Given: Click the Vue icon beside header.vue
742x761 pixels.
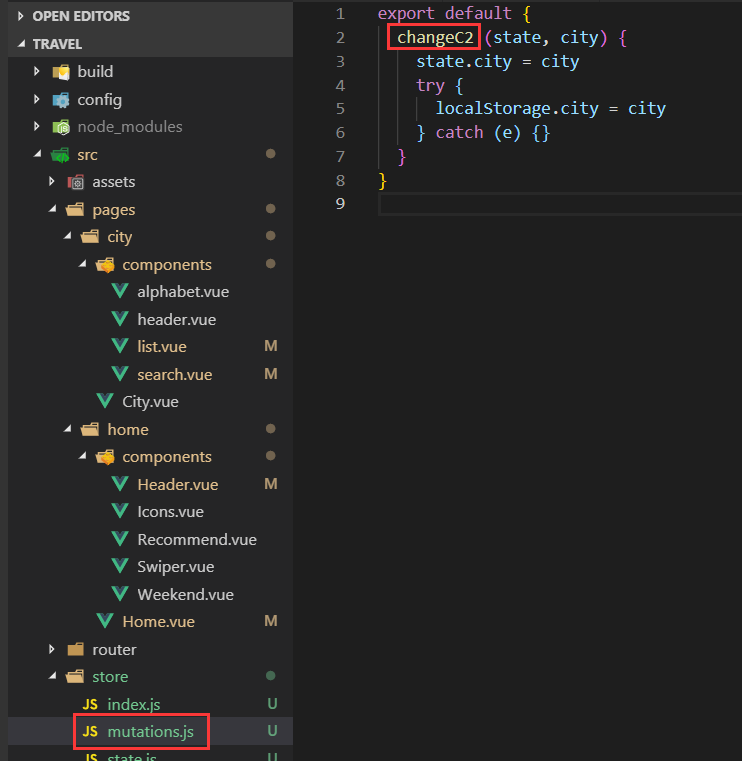Looking at the screenshot, I should pos(120,319).
